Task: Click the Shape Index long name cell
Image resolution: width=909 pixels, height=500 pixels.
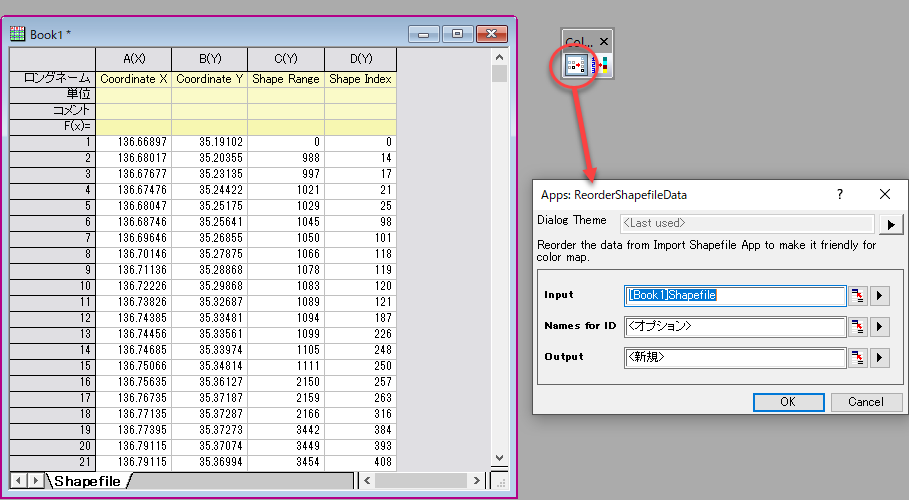Action: (x=361, y=79)
